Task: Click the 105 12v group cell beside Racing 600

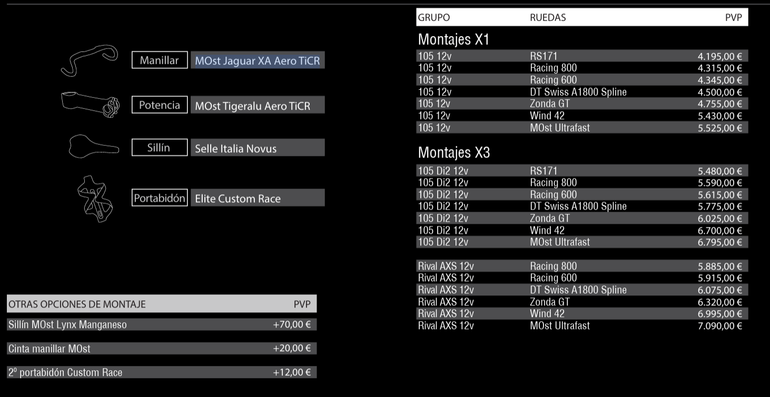Action: [x=435, y=80]
